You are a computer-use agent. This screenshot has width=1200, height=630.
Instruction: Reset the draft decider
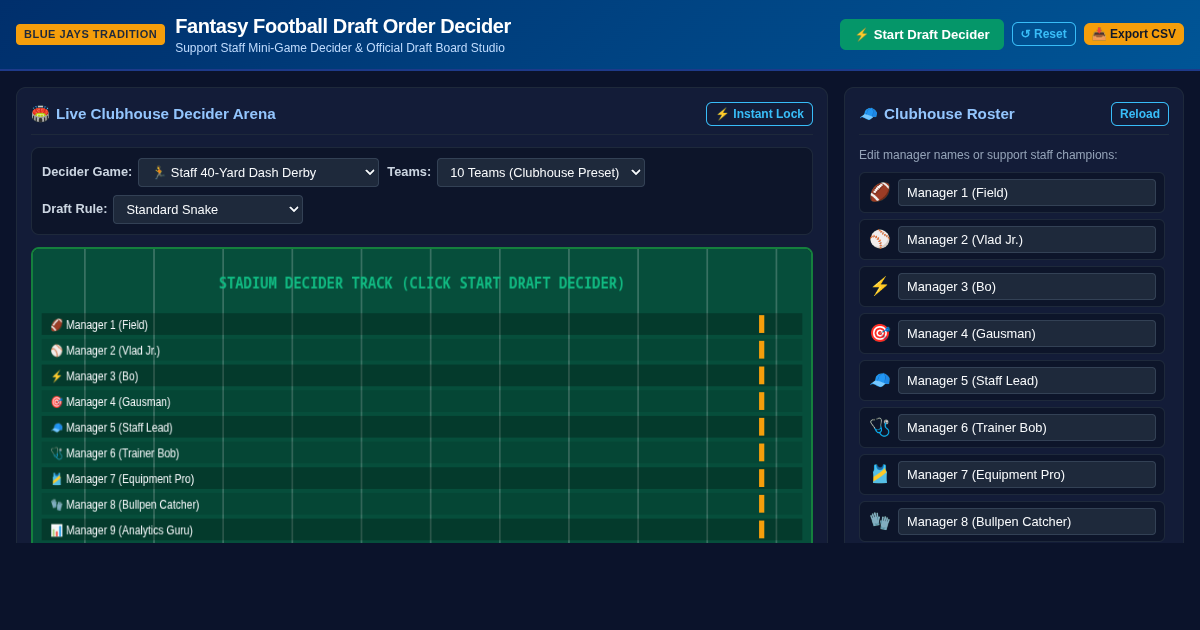1044,34
